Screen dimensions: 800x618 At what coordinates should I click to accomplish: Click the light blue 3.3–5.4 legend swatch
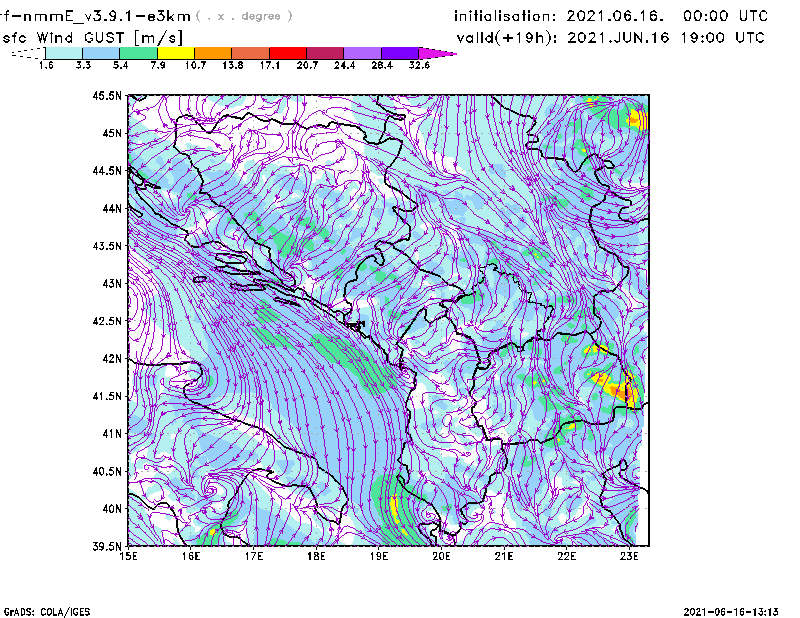[101, 53]
